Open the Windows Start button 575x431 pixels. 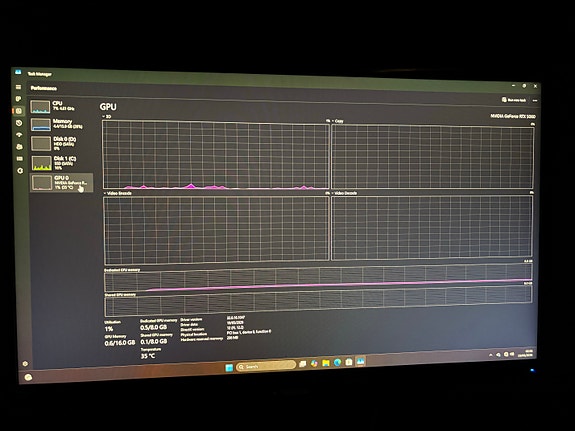click(x=229, y=367)
